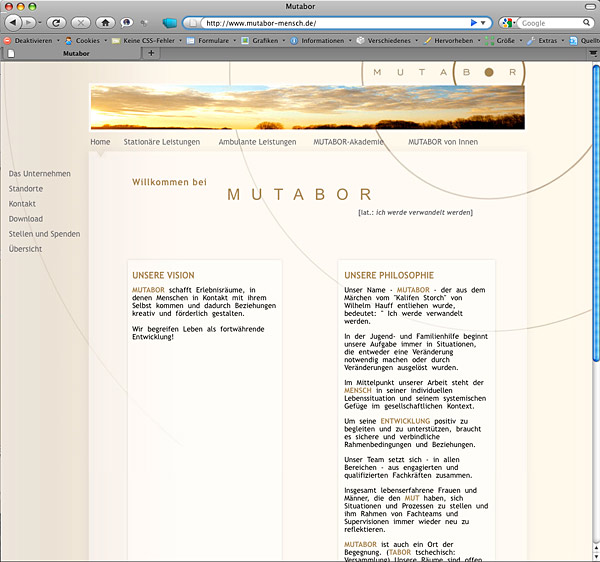
Task: Click the Cookies person icon
Action: (68, 41)
